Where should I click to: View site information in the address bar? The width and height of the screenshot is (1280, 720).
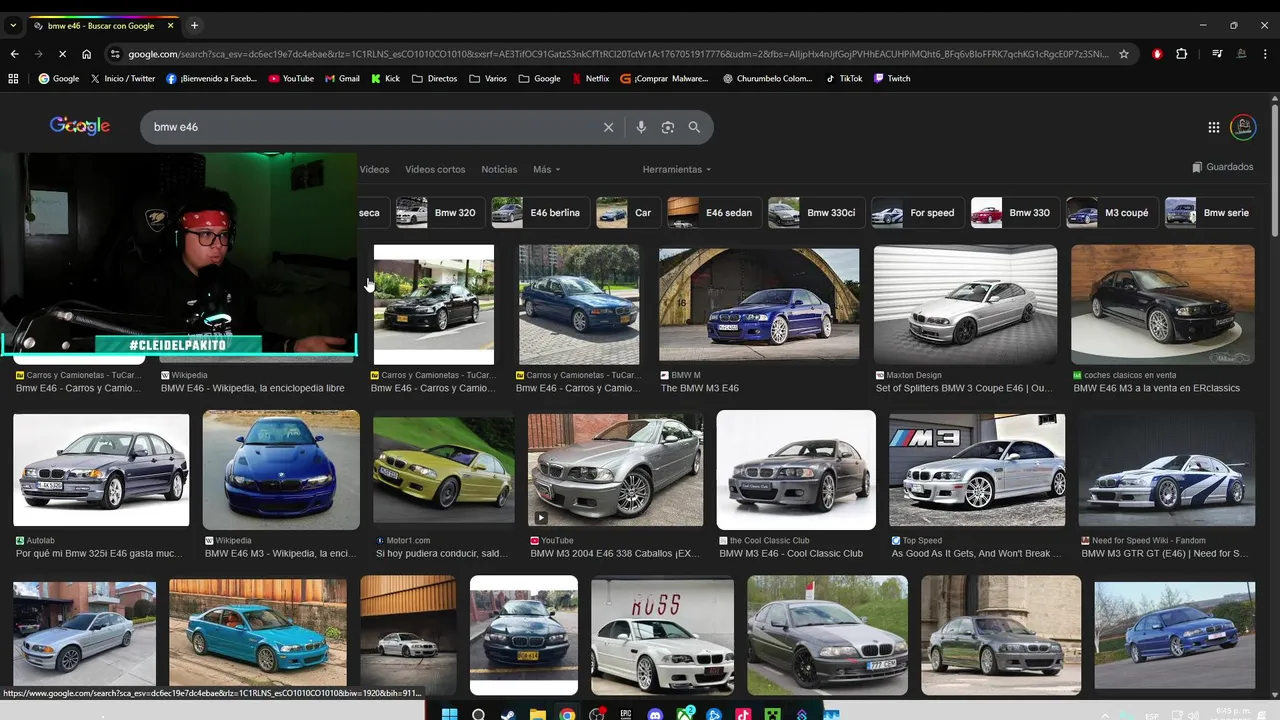[115, 54]
